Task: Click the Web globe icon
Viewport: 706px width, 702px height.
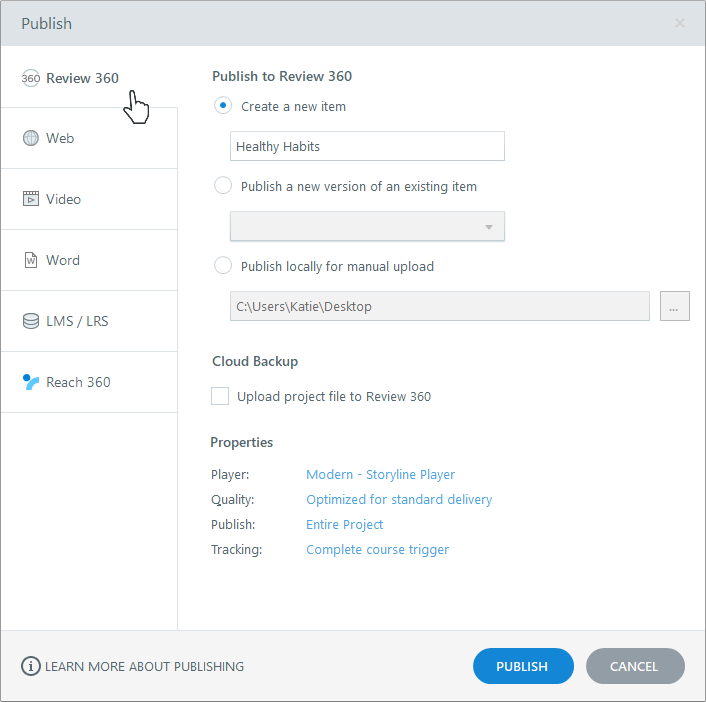Action: [30, 138]
